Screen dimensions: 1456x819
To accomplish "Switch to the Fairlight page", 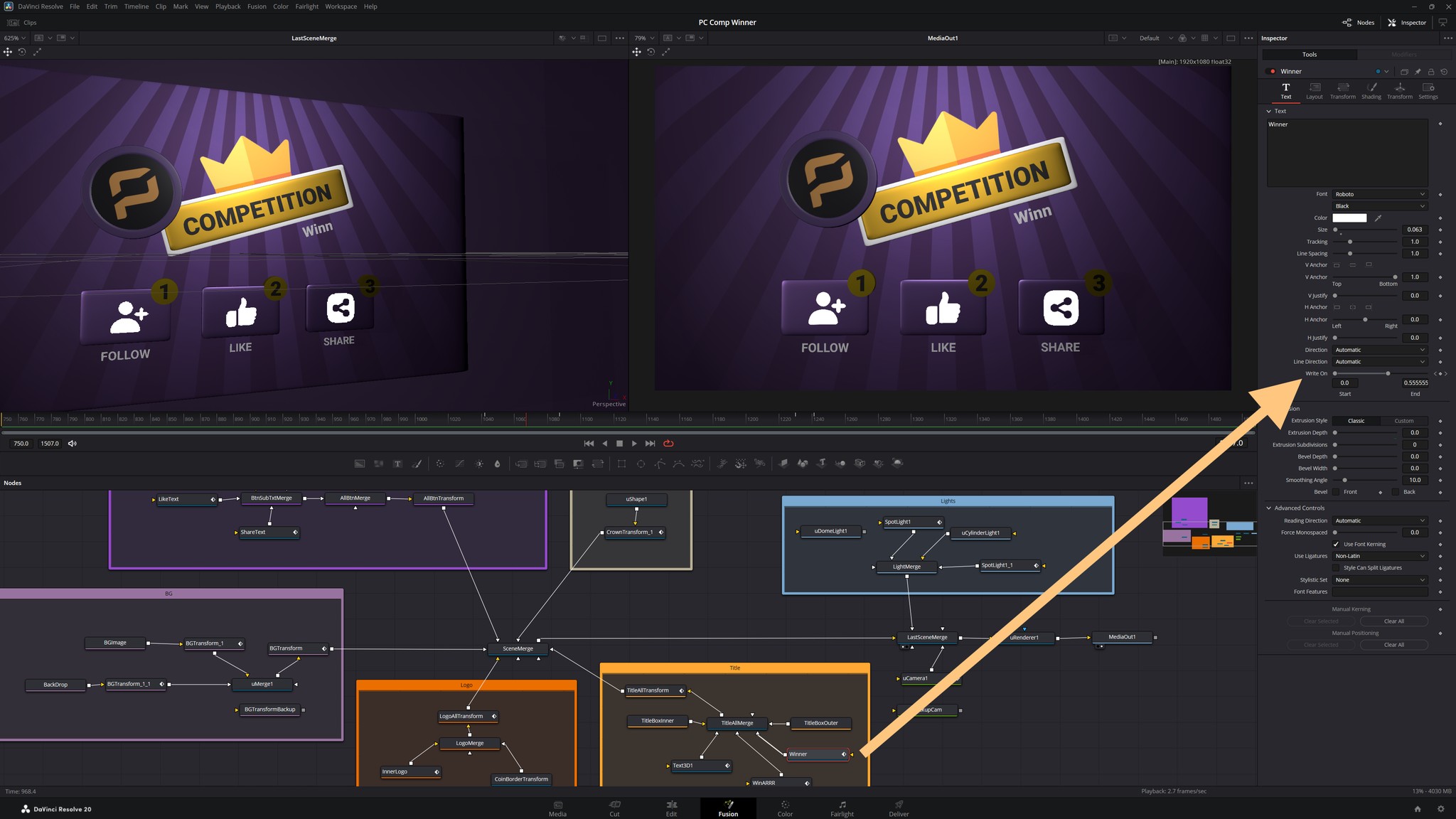I will (842, 809).
